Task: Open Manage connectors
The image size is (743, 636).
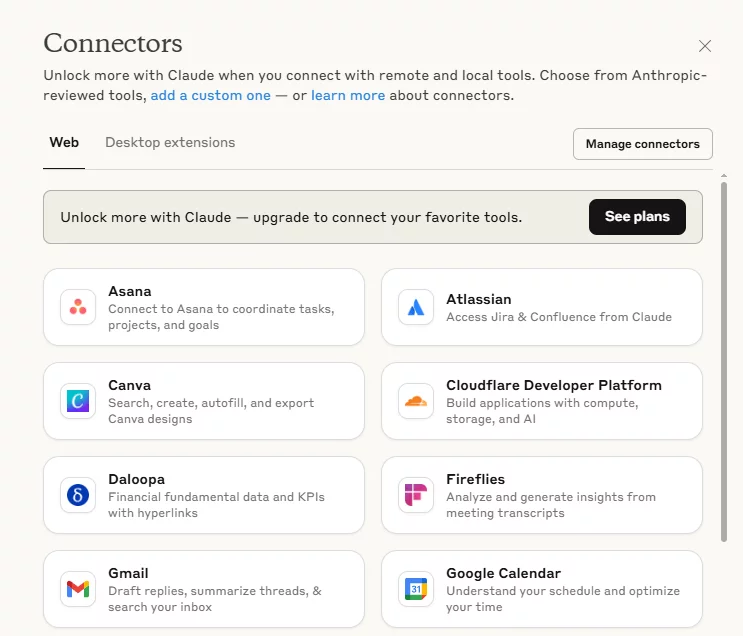Action: tap(643, 144)
